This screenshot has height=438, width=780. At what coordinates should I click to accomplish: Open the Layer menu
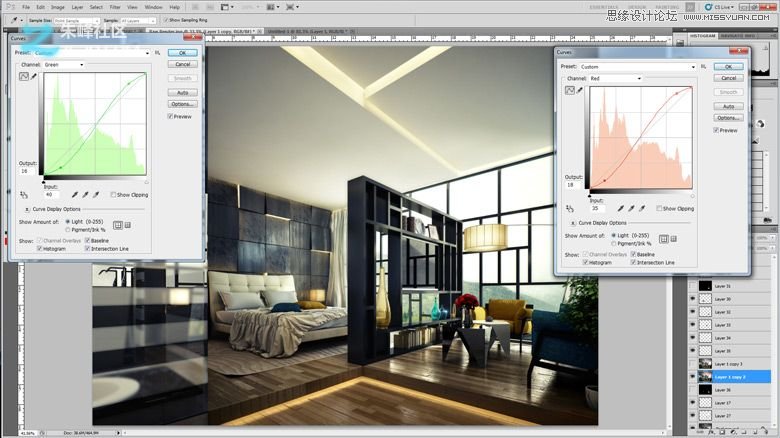[x=78, y=7]
